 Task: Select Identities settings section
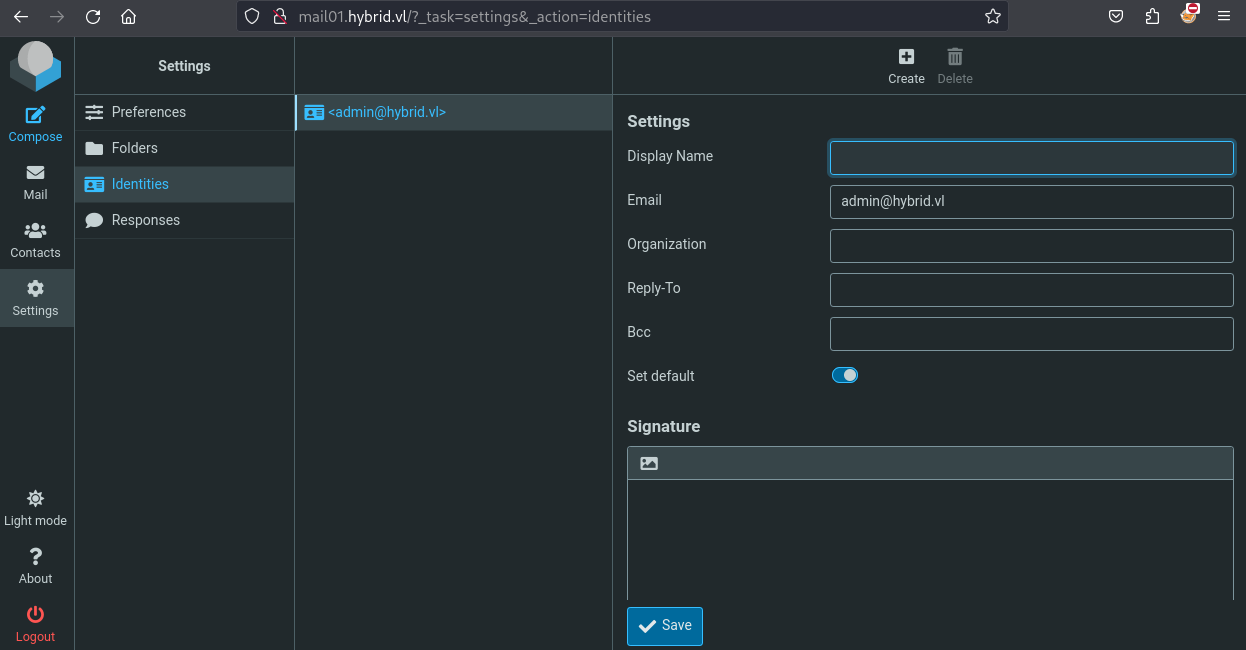click(x=185, y=184)
